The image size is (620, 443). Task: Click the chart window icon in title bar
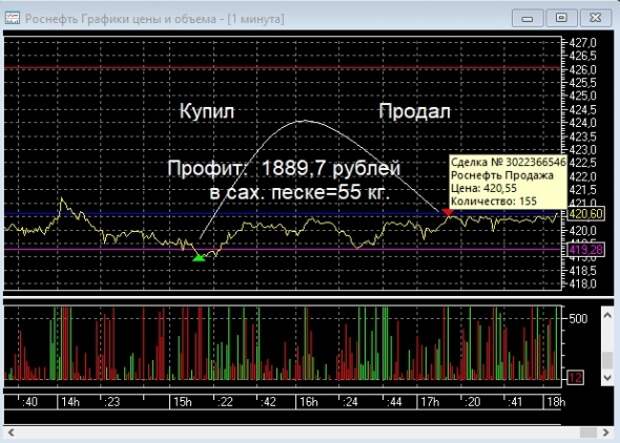point(12,19)
